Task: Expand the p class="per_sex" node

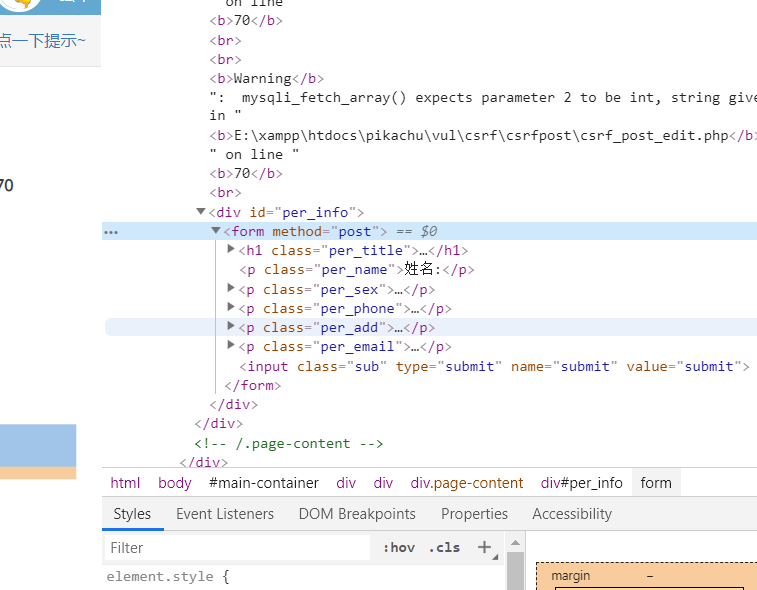Action: tap(231, 288)
